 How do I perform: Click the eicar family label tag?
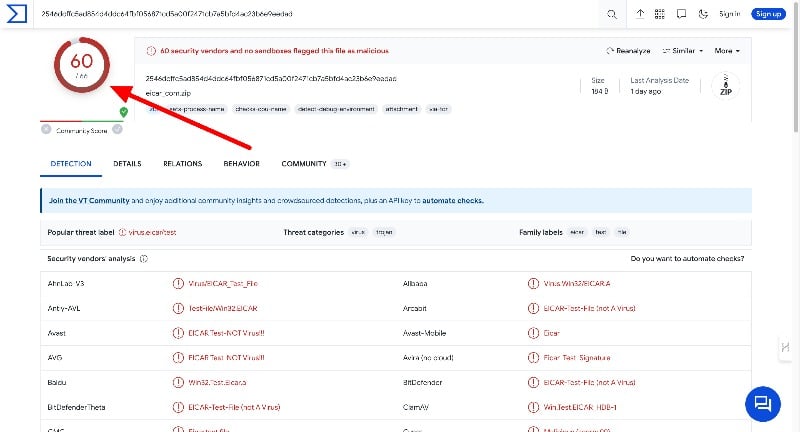pos(577,232)
